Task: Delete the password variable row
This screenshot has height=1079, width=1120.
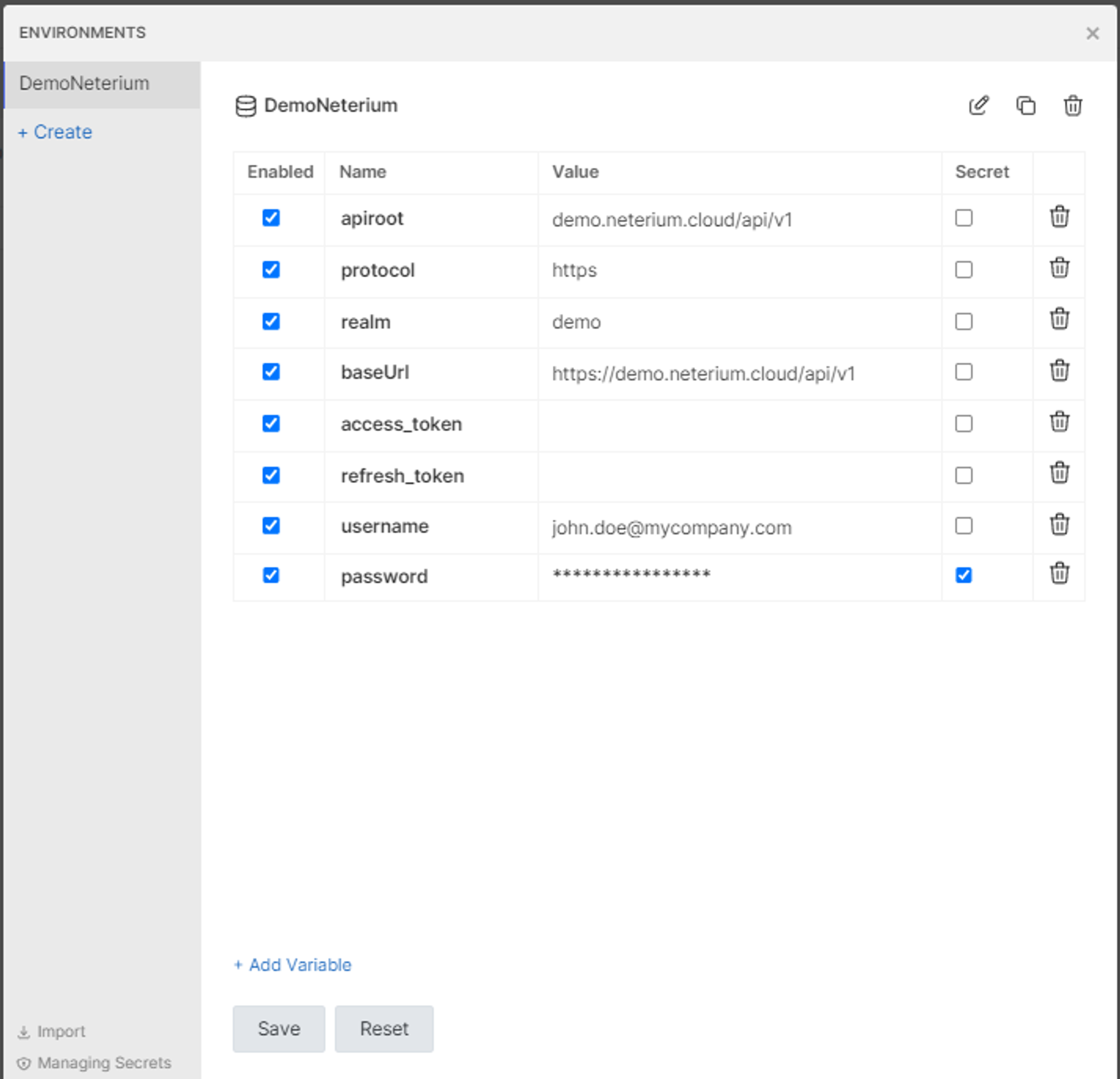Action: coord(1060,574)
